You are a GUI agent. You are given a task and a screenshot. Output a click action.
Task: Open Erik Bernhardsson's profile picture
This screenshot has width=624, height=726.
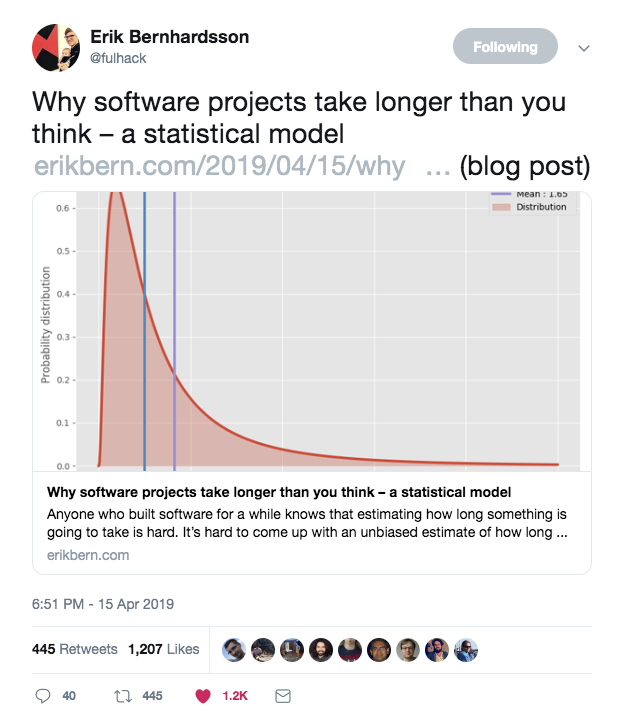pos(56,47)
